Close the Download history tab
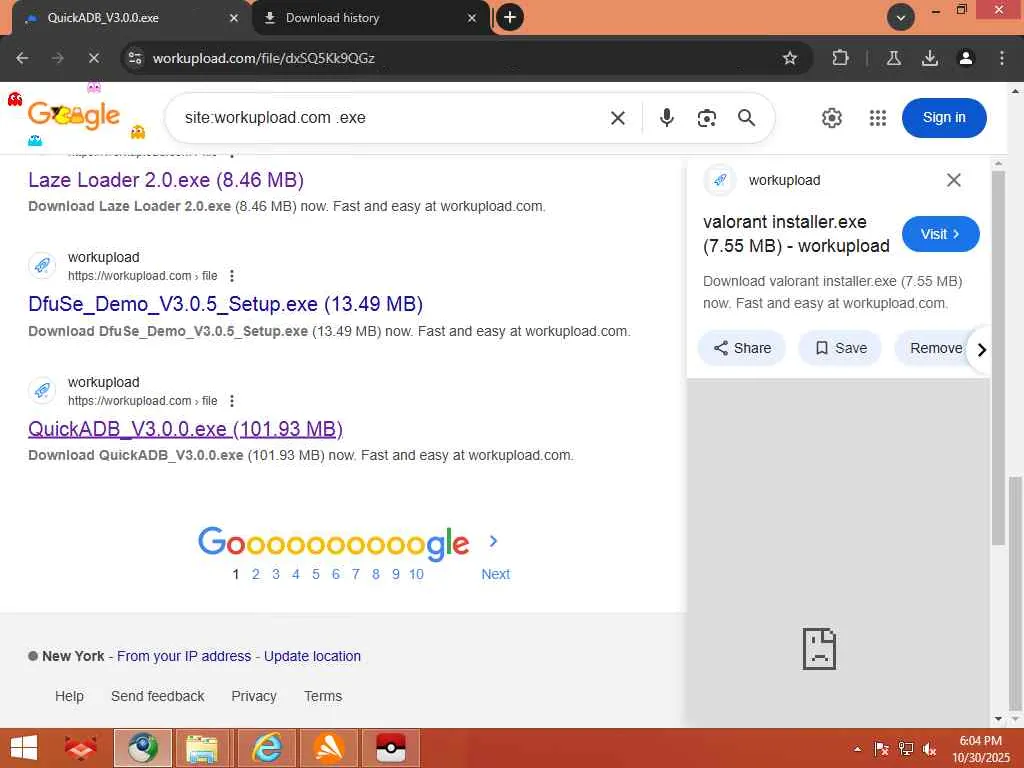The height and width of the screenshot is (768, 1024). 472,18
